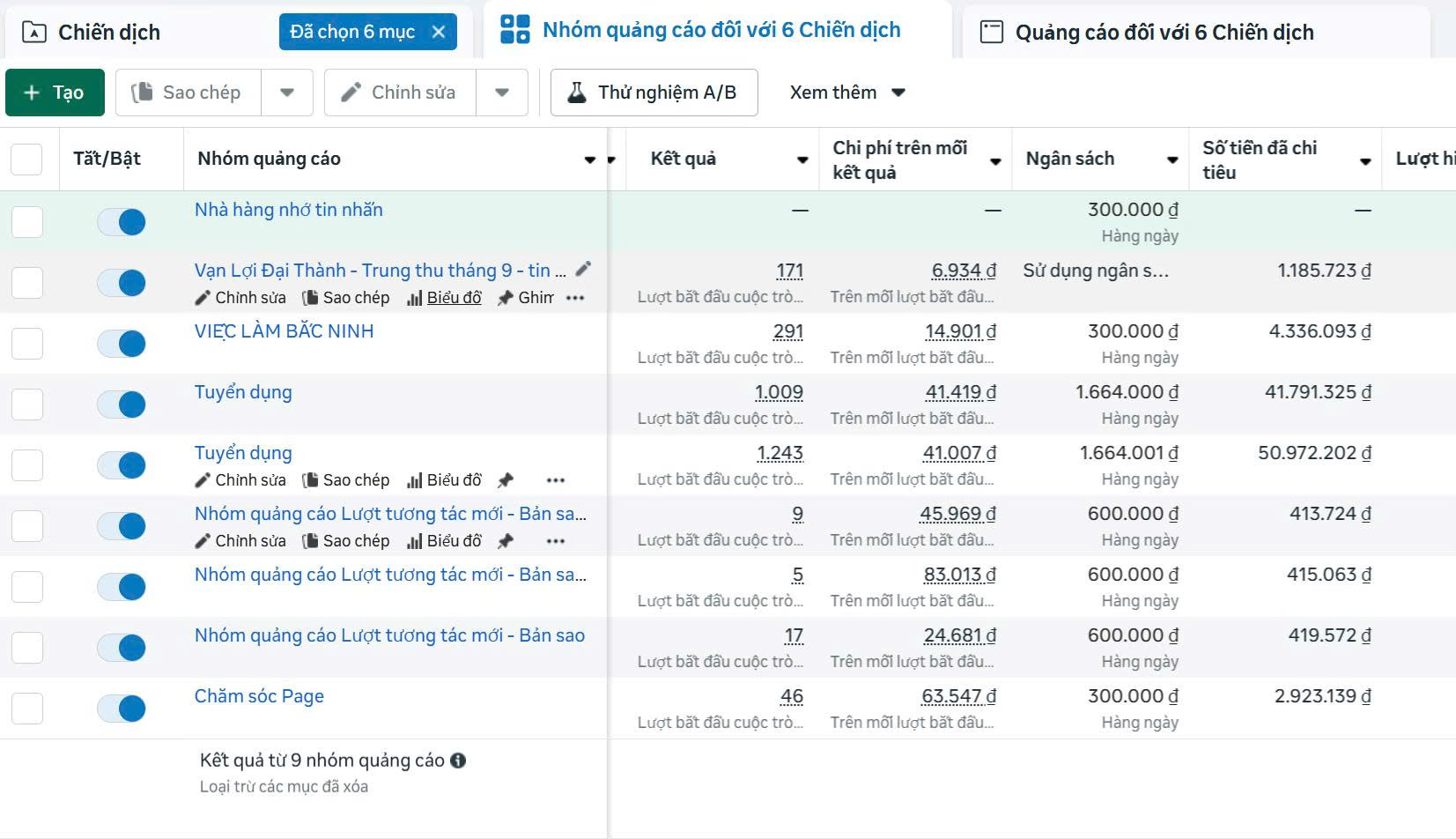1456x839 pixels.
Task: Disable the VIỆC LÀM BẮC NINH ad set
Action: [122, 344]
